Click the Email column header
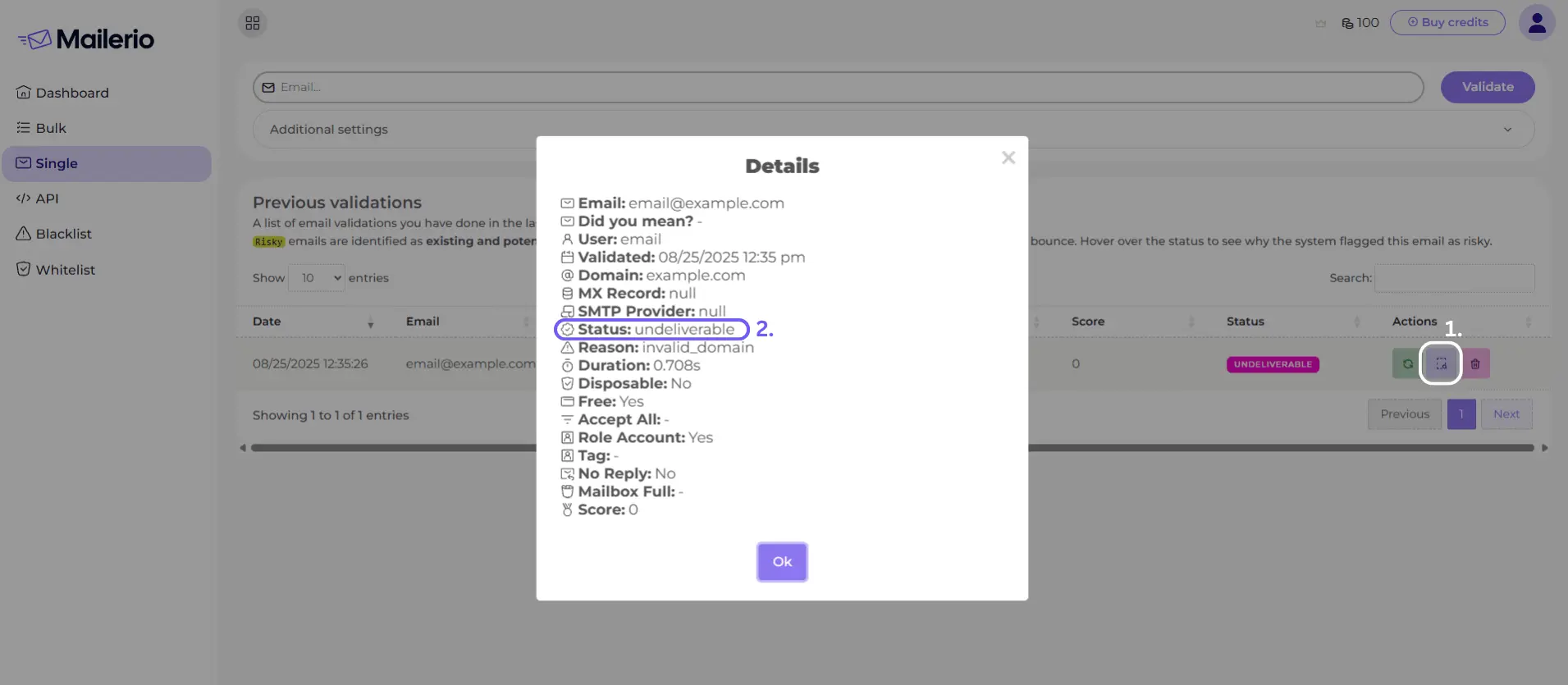 pyautogui.click(x=423, y=322)
